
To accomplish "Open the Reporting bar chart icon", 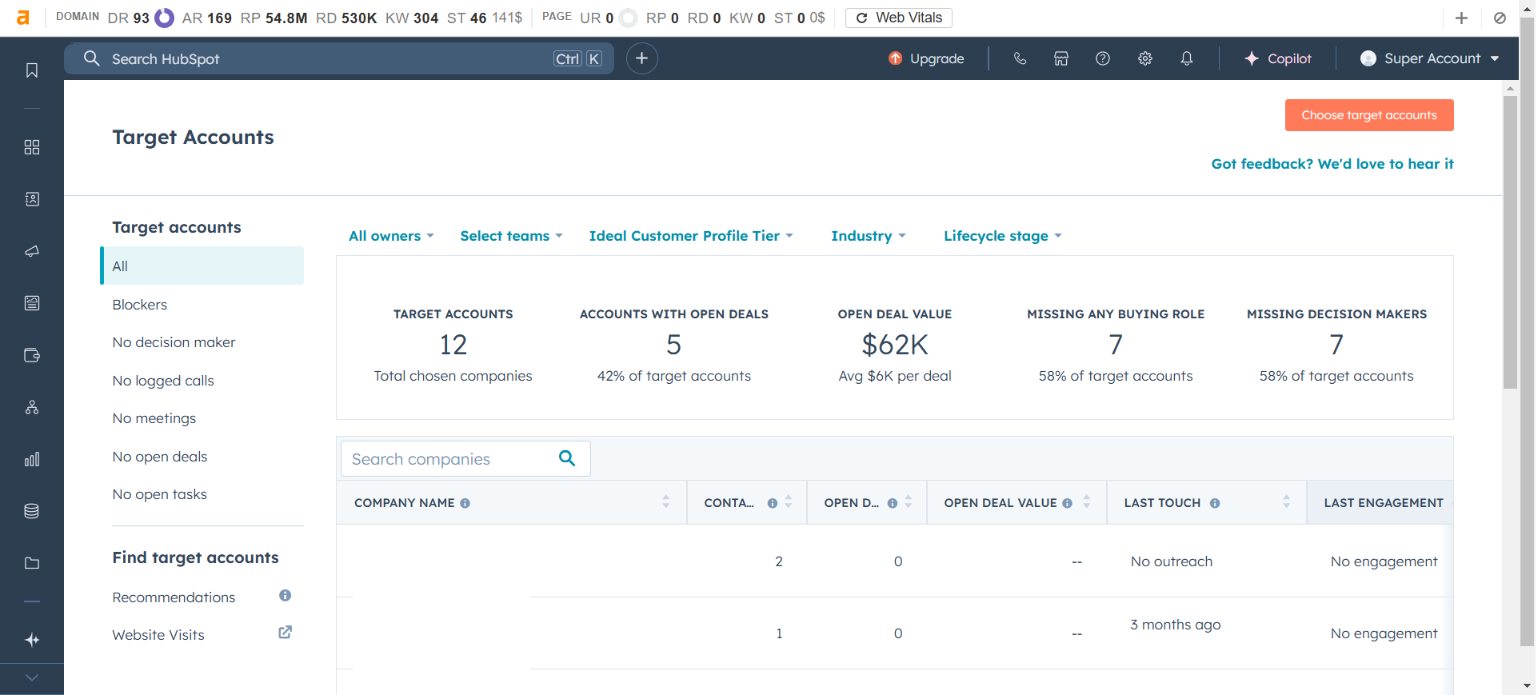I will point(32,459).
